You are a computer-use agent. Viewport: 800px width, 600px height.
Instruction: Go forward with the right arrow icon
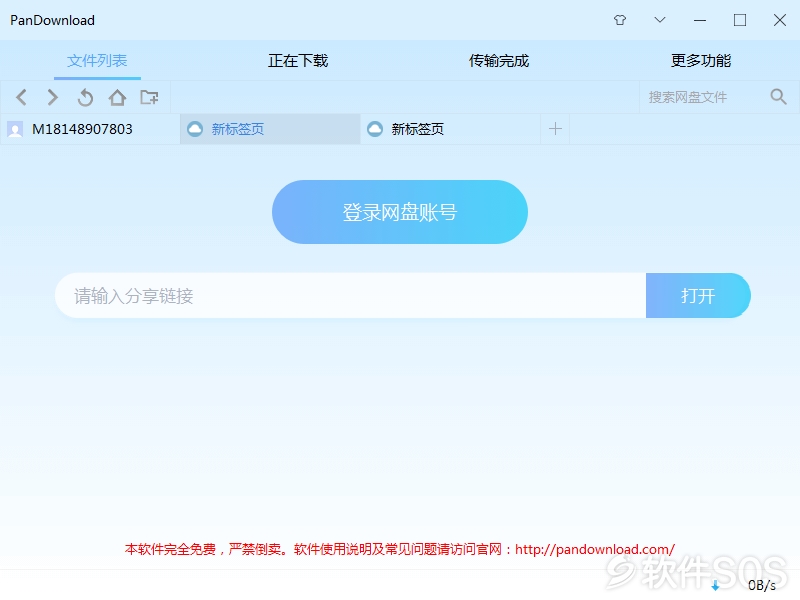pos(53,97)
